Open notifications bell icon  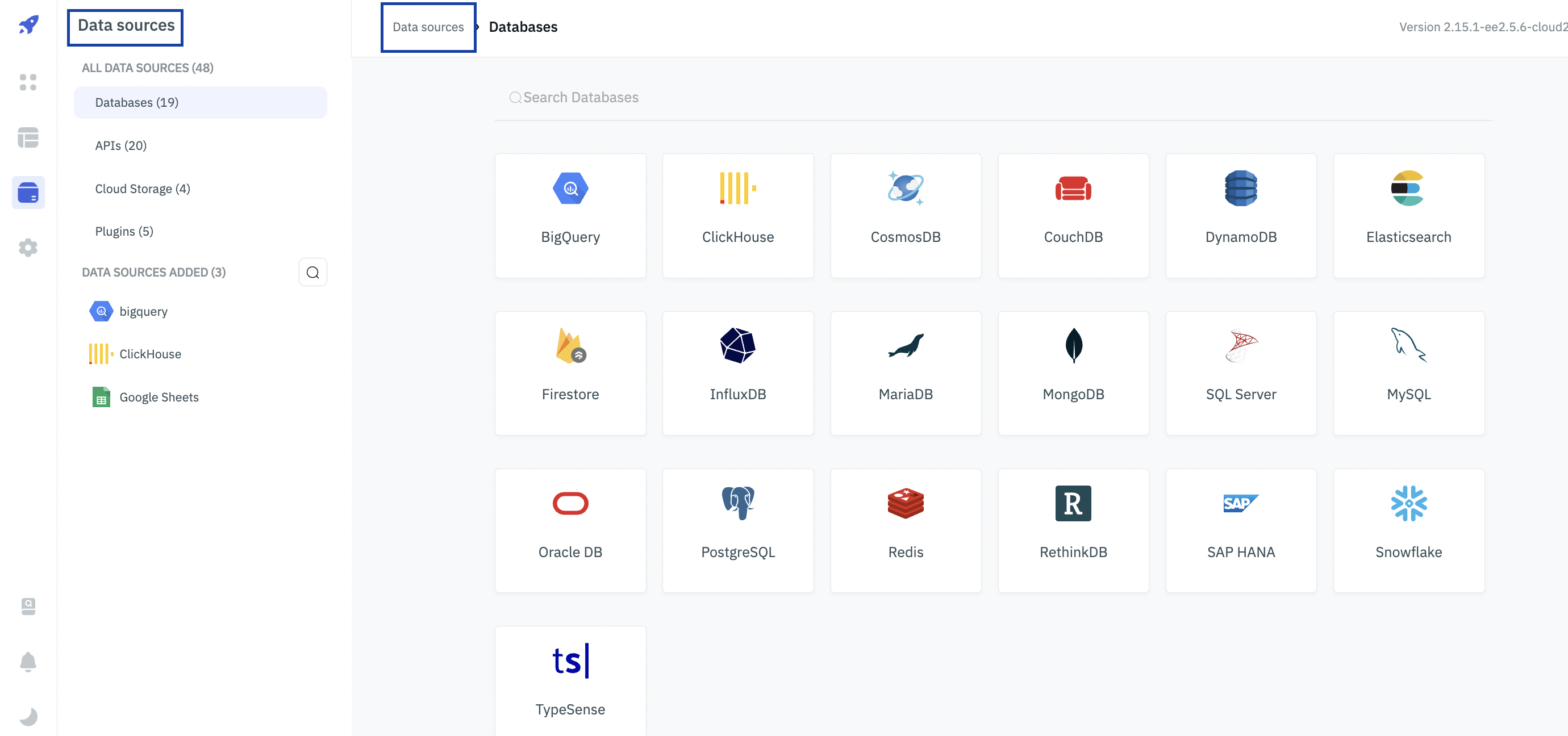[28, 661]
